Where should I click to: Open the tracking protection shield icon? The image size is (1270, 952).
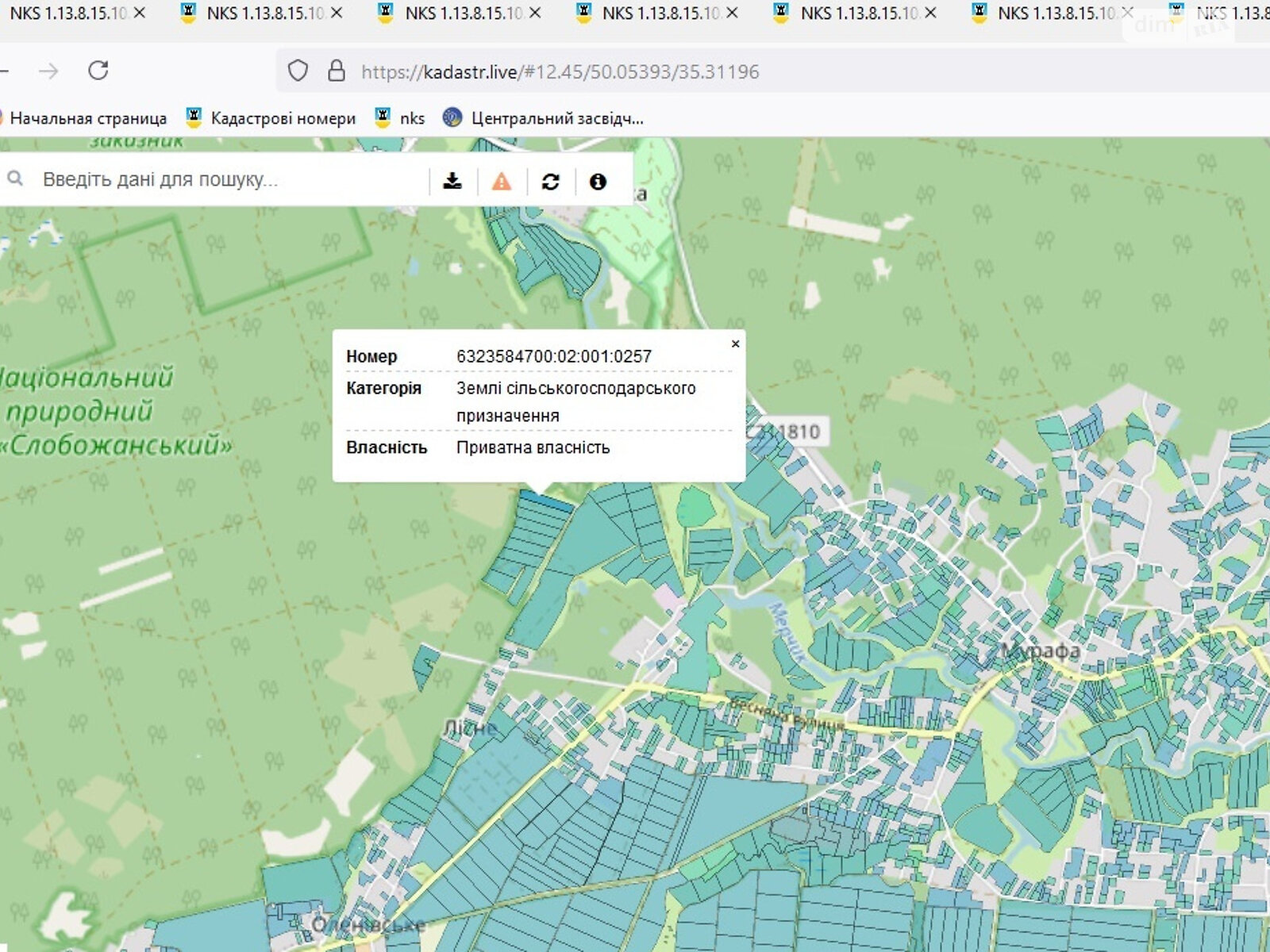[298, 71]
